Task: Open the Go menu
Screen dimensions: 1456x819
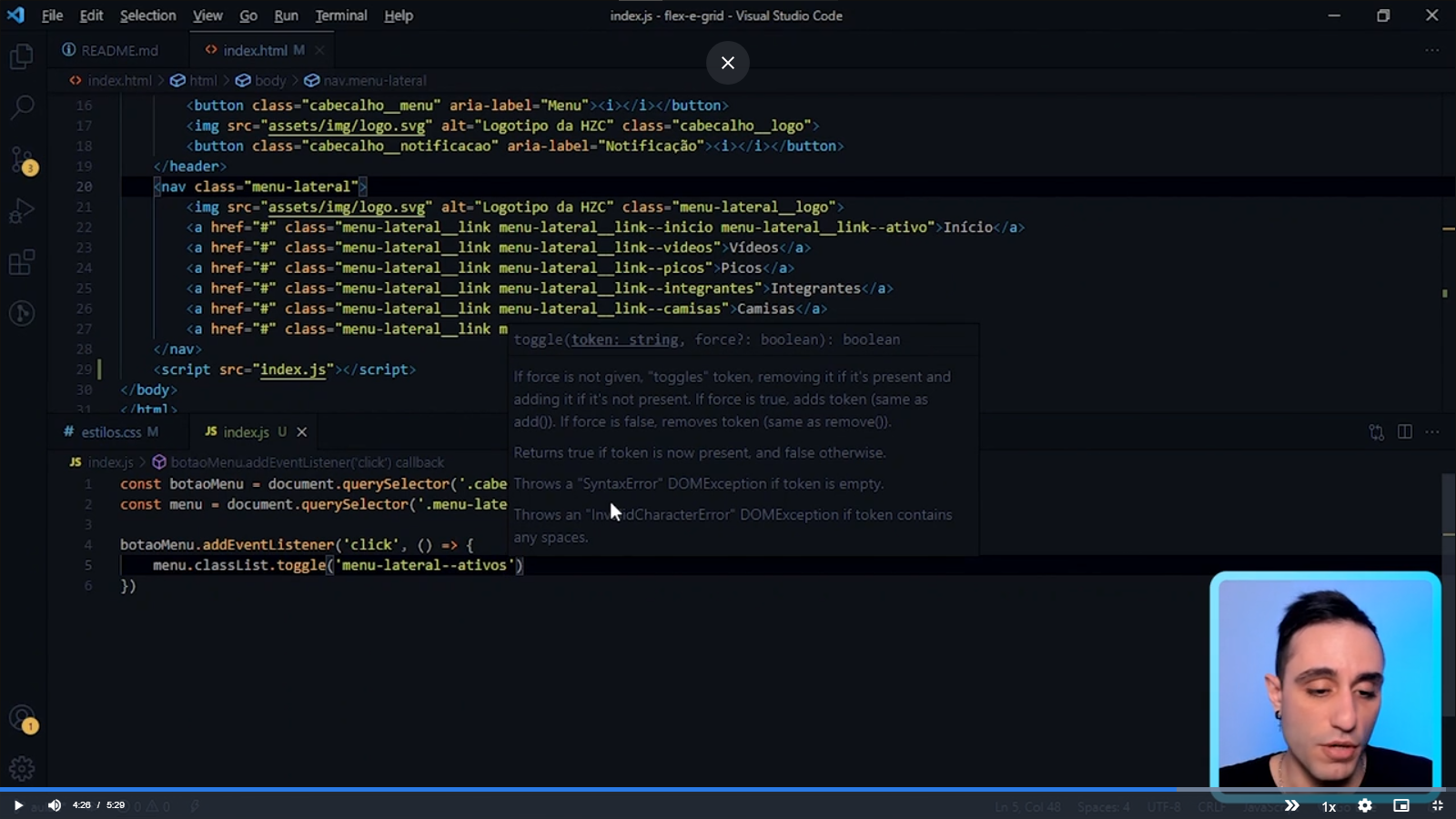Action: coord(248,15)
